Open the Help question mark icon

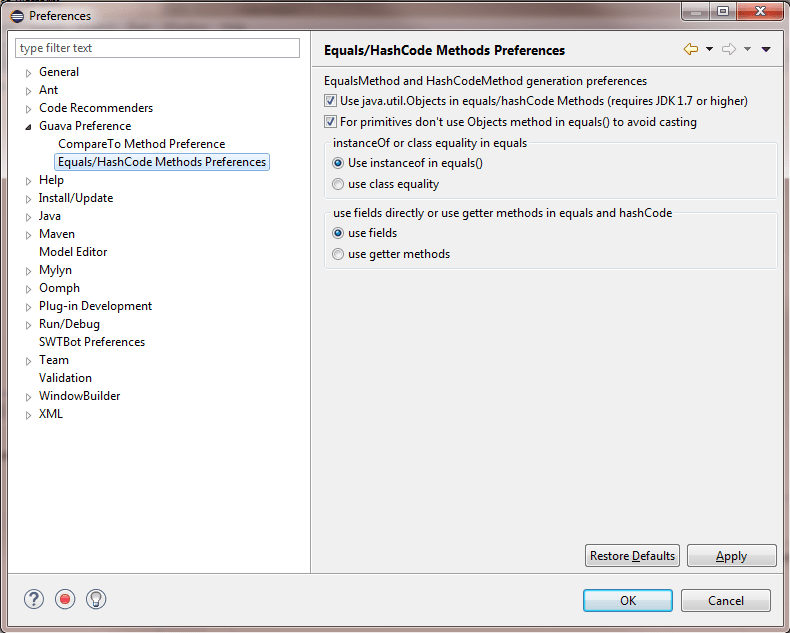[x=34, y=599]
